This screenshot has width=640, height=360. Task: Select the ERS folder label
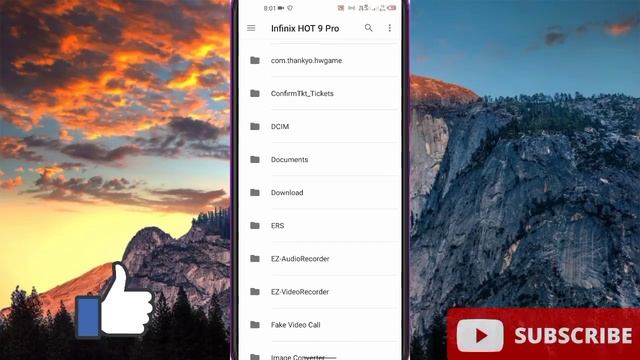tap(278, 226)
